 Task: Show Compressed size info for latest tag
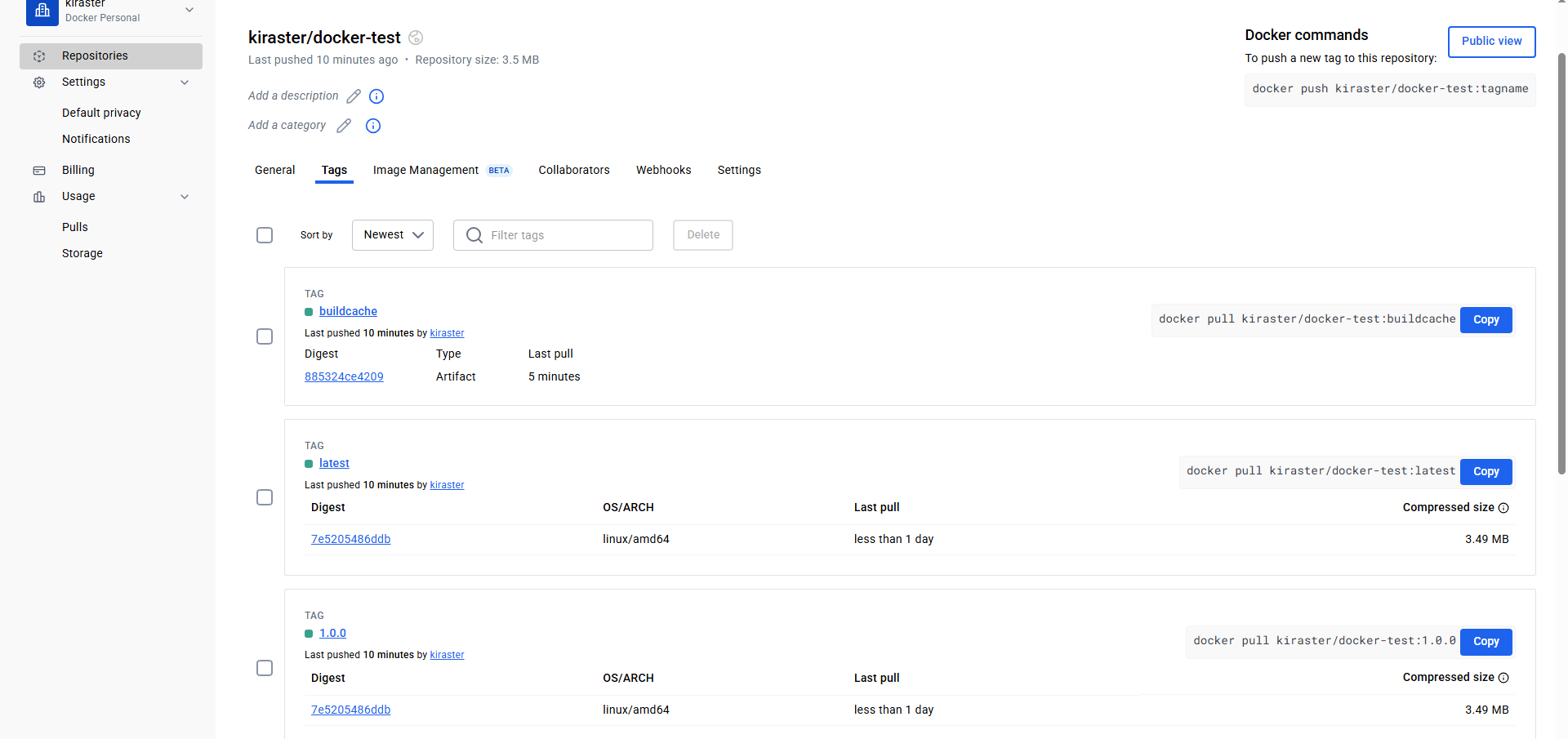tap(1503, 508)
